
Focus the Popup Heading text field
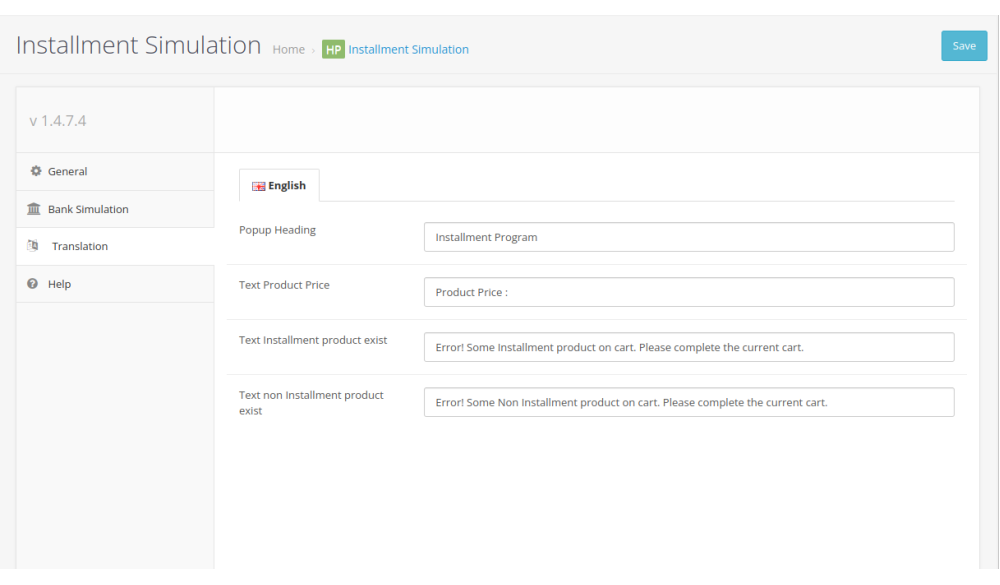(x=688, y=237)
